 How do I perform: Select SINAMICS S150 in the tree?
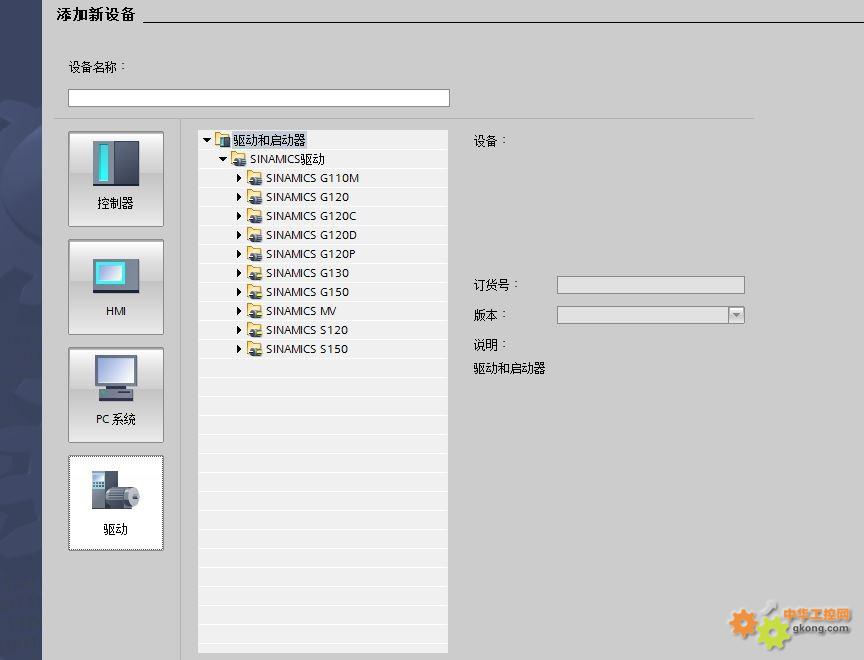pos(307,349)
